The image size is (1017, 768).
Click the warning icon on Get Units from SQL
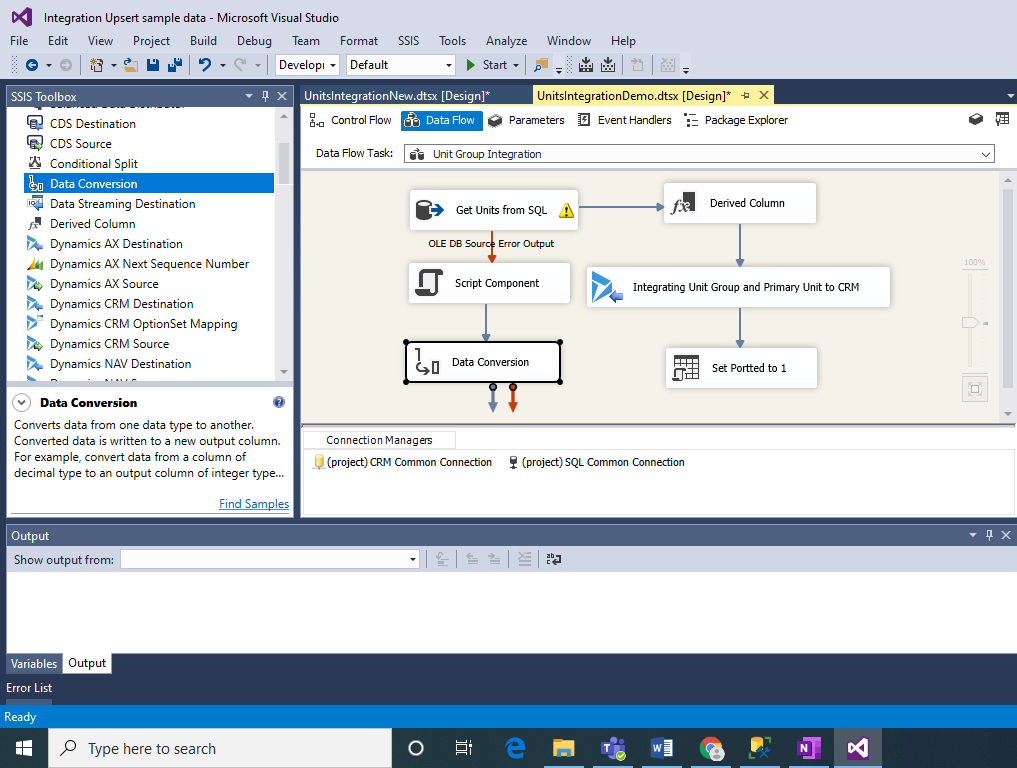566,210
